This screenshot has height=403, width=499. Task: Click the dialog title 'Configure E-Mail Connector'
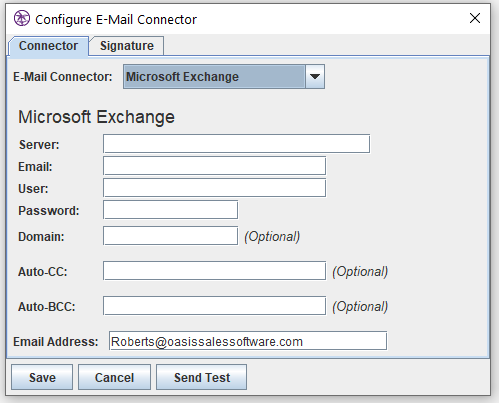(116, 20)
